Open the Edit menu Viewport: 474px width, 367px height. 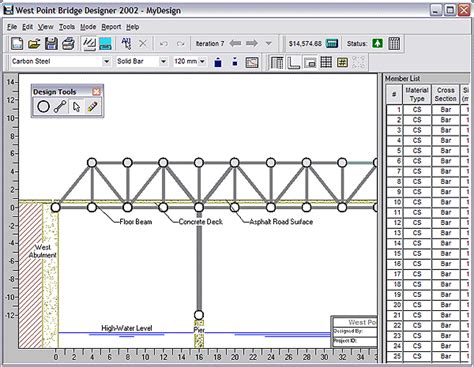tap(28, 27)
